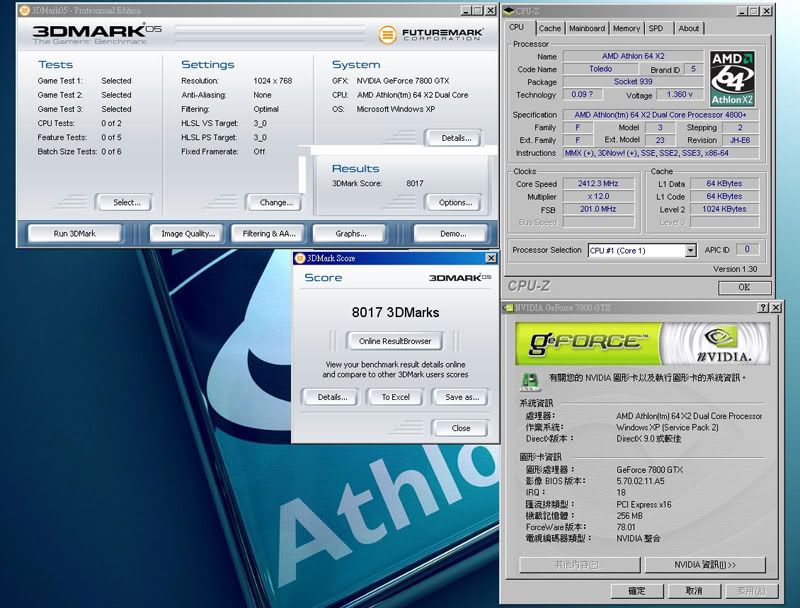Image resolution: width=800 pixels, height=608 pixels.
Task: Click the 8017 3DMarks score text
Action: click(x=395, y=312)
